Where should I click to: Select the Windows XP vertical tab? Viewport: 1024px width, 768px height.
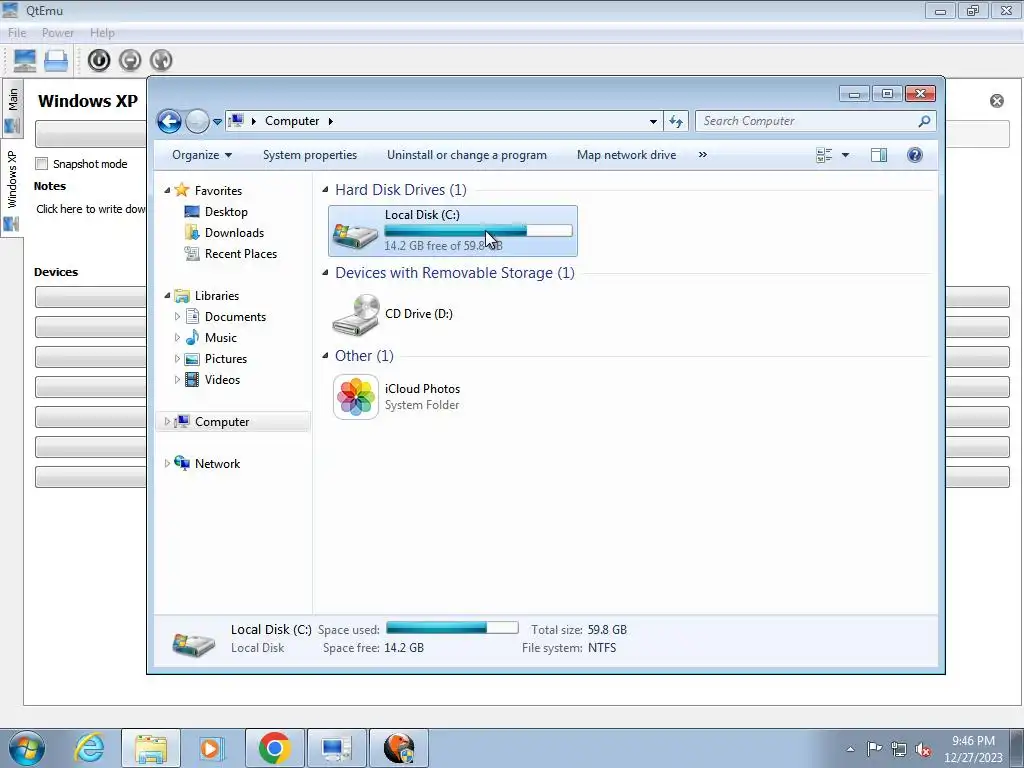coord(12,189)
